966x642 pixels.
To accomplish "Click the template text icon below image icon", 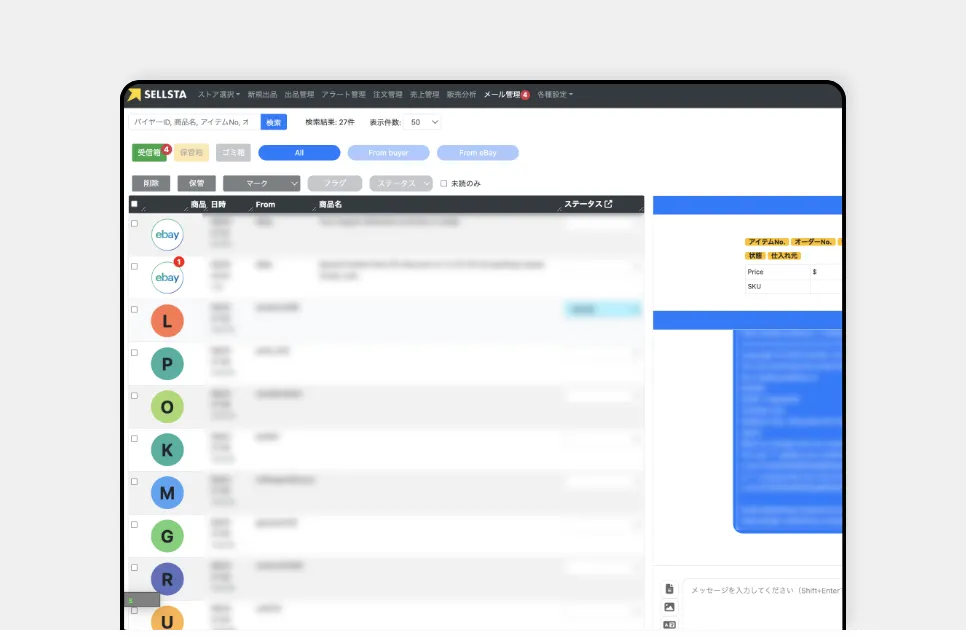I will pyautogui.click(x=669, y=624).
